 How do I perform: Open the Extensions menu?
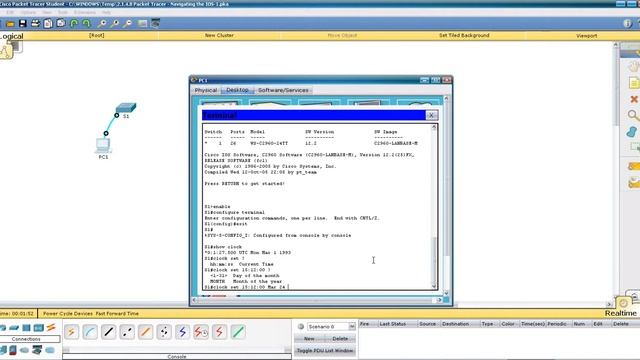[x=85, y=13]
